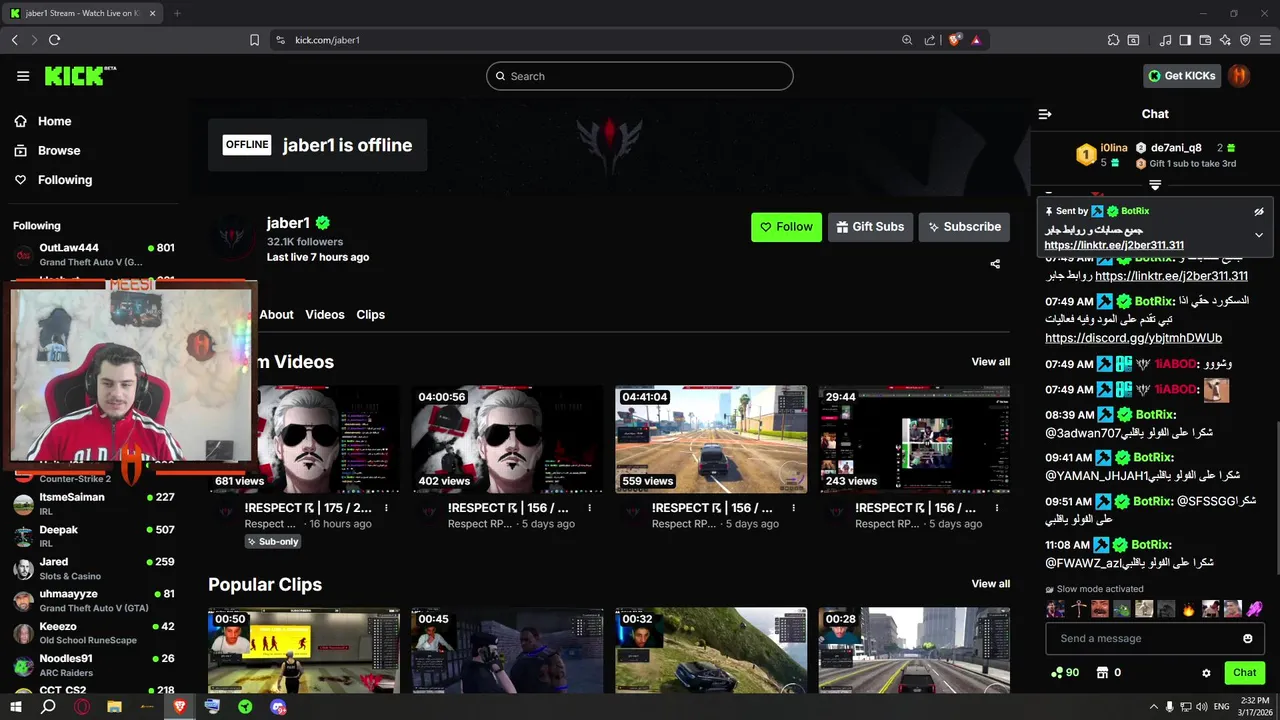Image resolution: width=1280 pixels, height=720 pixels.
Task: Insert the fire emote
Action: coord(1188,608)
